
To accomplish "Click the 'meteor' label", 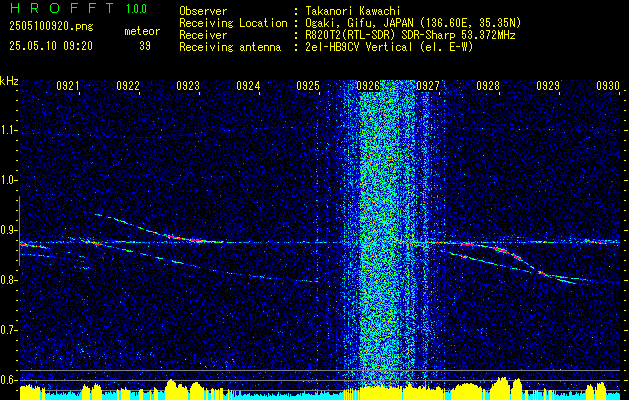I will [142, 31].
